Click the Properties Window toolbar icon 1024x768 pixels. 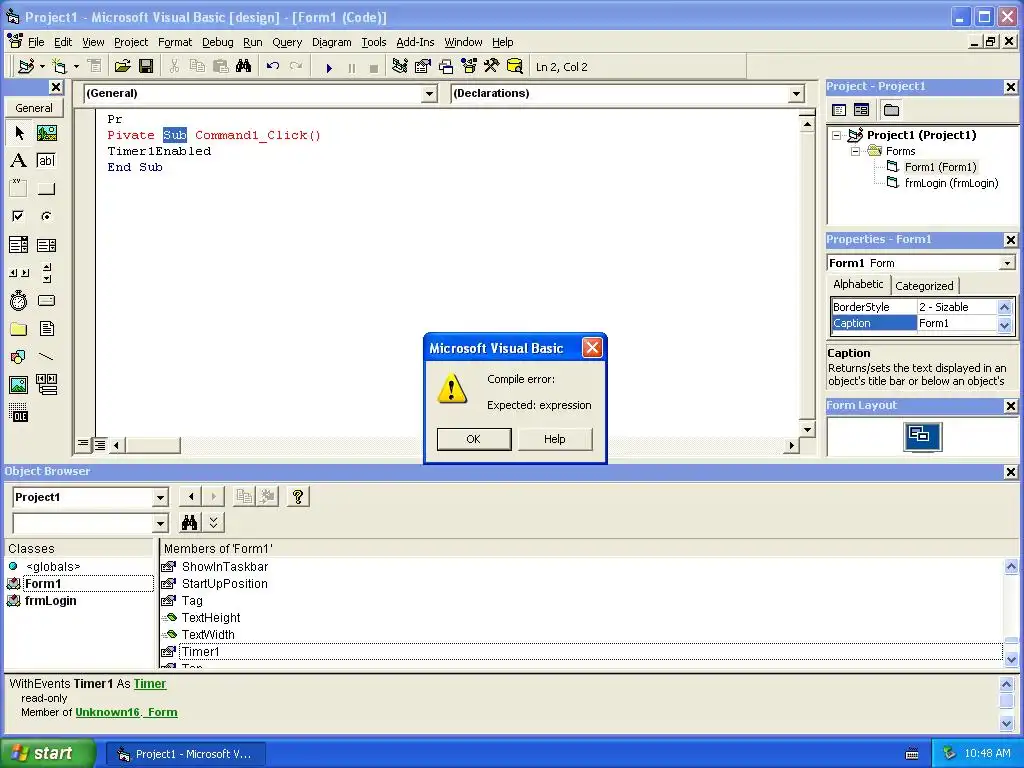423,66
